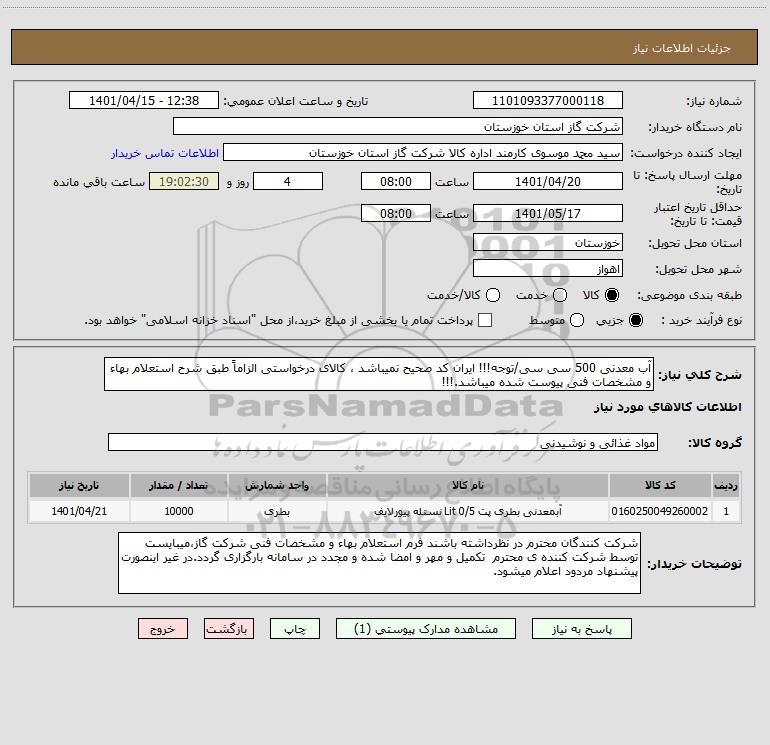This screenshot has height=745, width=770.
Task: Click the need date cell 1401/04/21
Action: tap(79, 511)
